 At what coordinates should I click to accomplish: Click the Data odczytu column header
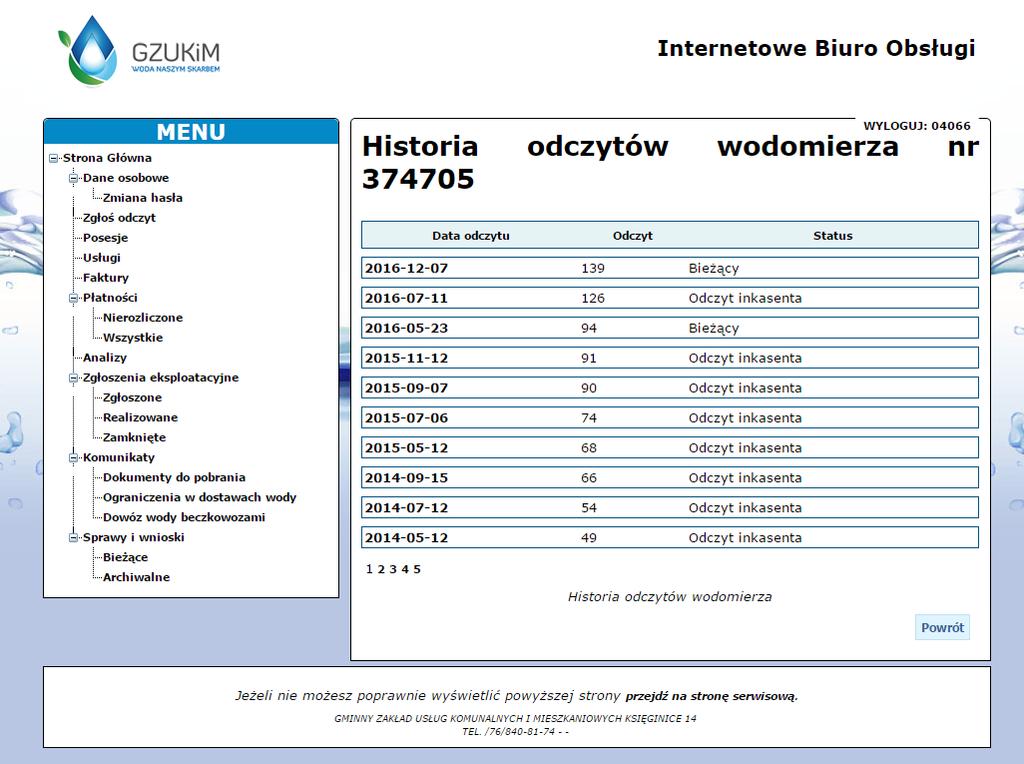pyautogui.click(x=471, y=236)
